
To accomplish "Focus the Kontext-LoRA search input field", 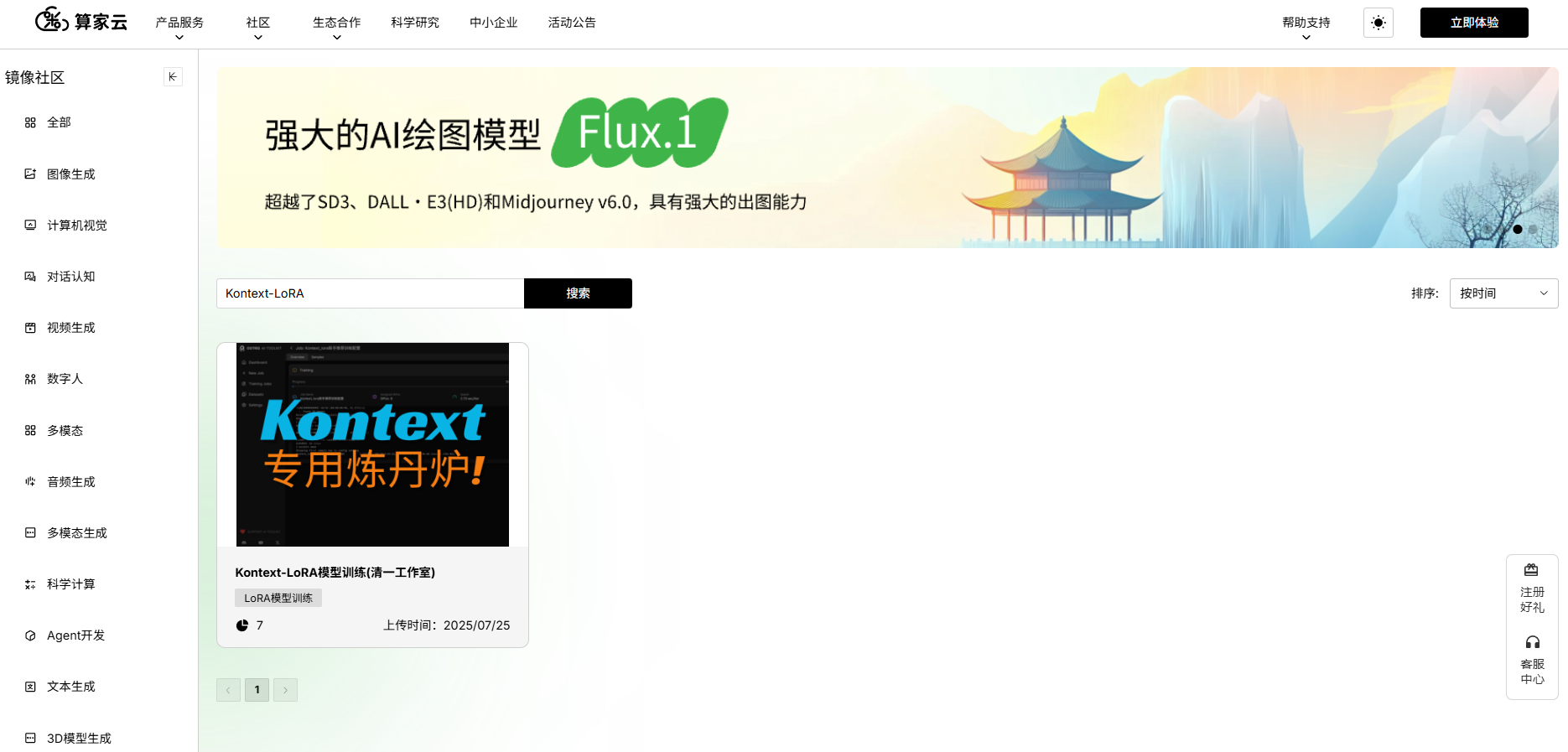I will click(x=371, y=293).
